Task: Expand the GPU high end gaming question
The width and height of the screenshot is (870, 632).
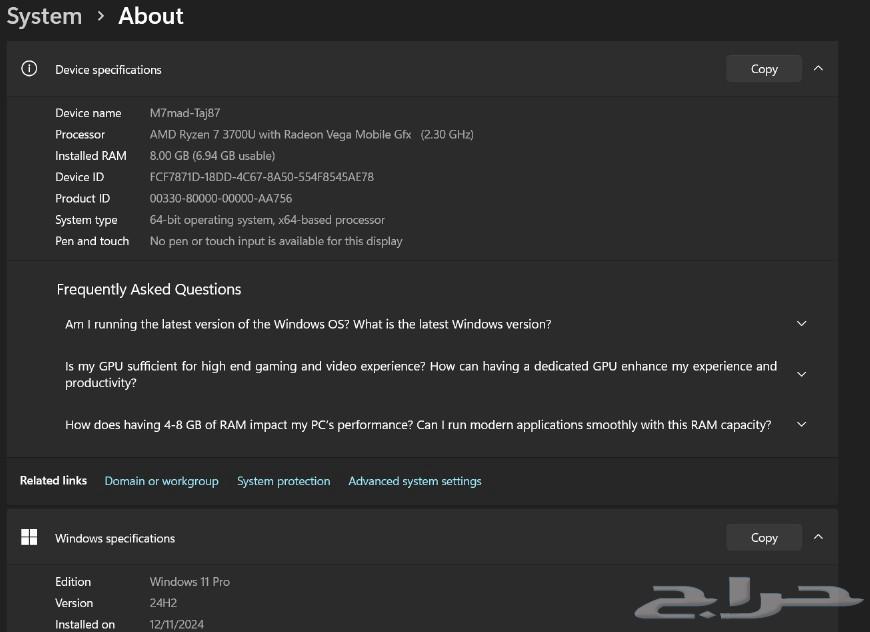Action: 801,374
